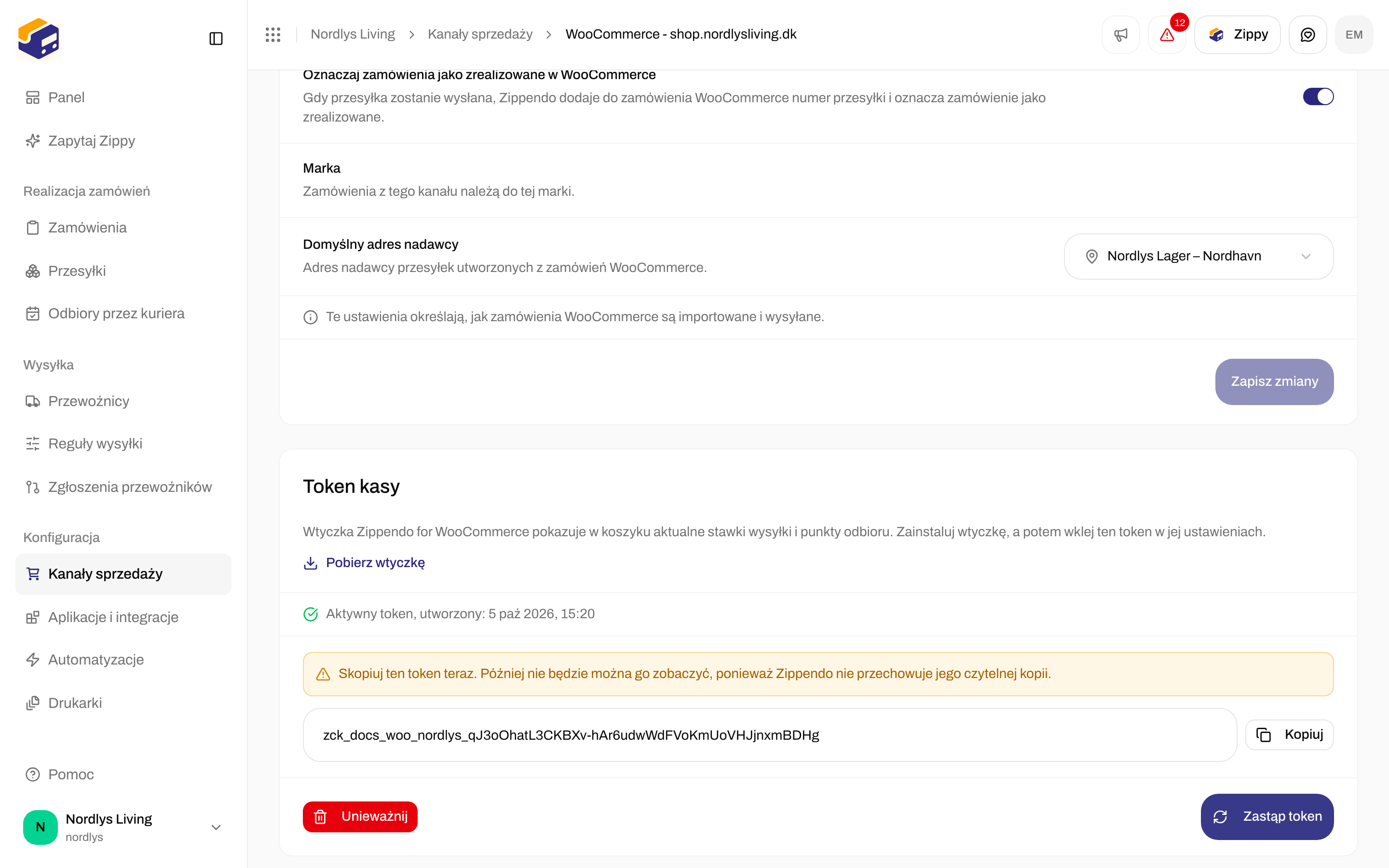Viewport: 1389px width, 868px height.
Task: Toggle mark orders fulfilled in WooCommerce
Action: click(x=1318, y=96)
